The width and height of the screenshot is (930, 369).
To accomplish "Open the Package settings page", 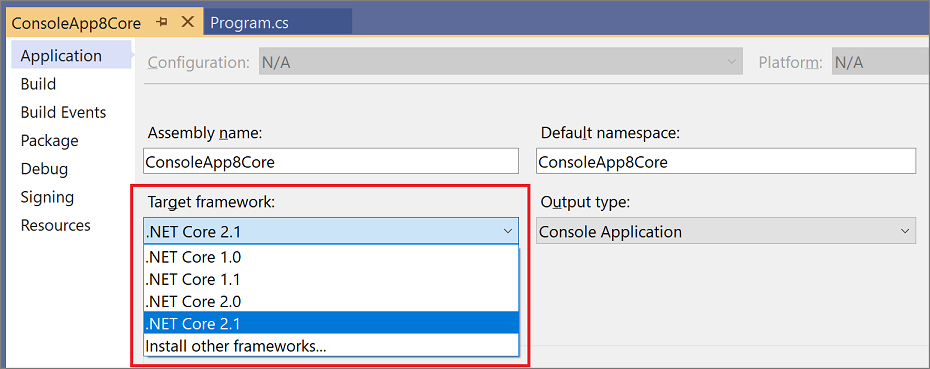I will (49, 141).
